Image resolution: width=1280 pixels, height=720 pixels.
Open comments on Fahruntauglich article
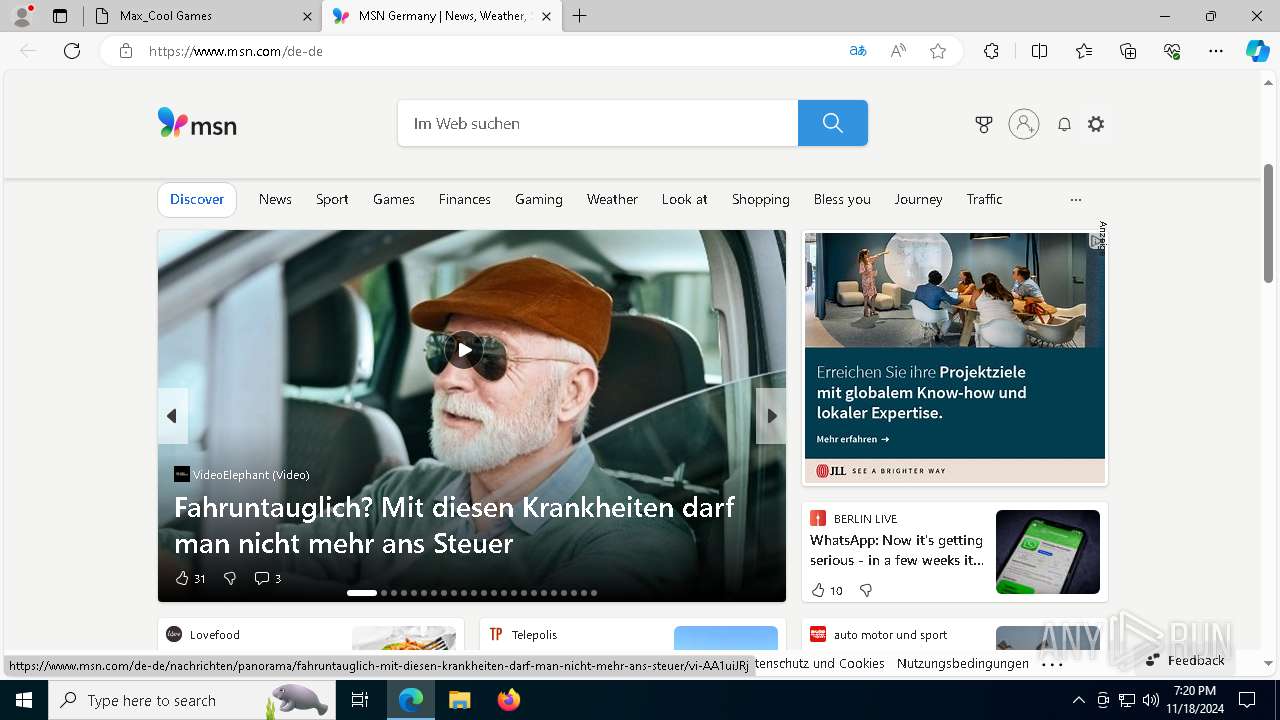[267, 578]
